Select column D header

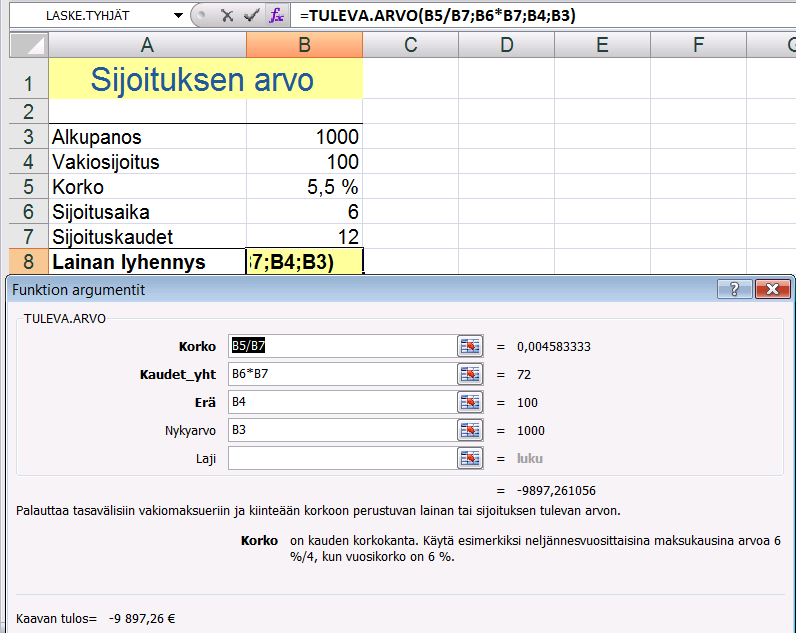(x=507, y=45)
